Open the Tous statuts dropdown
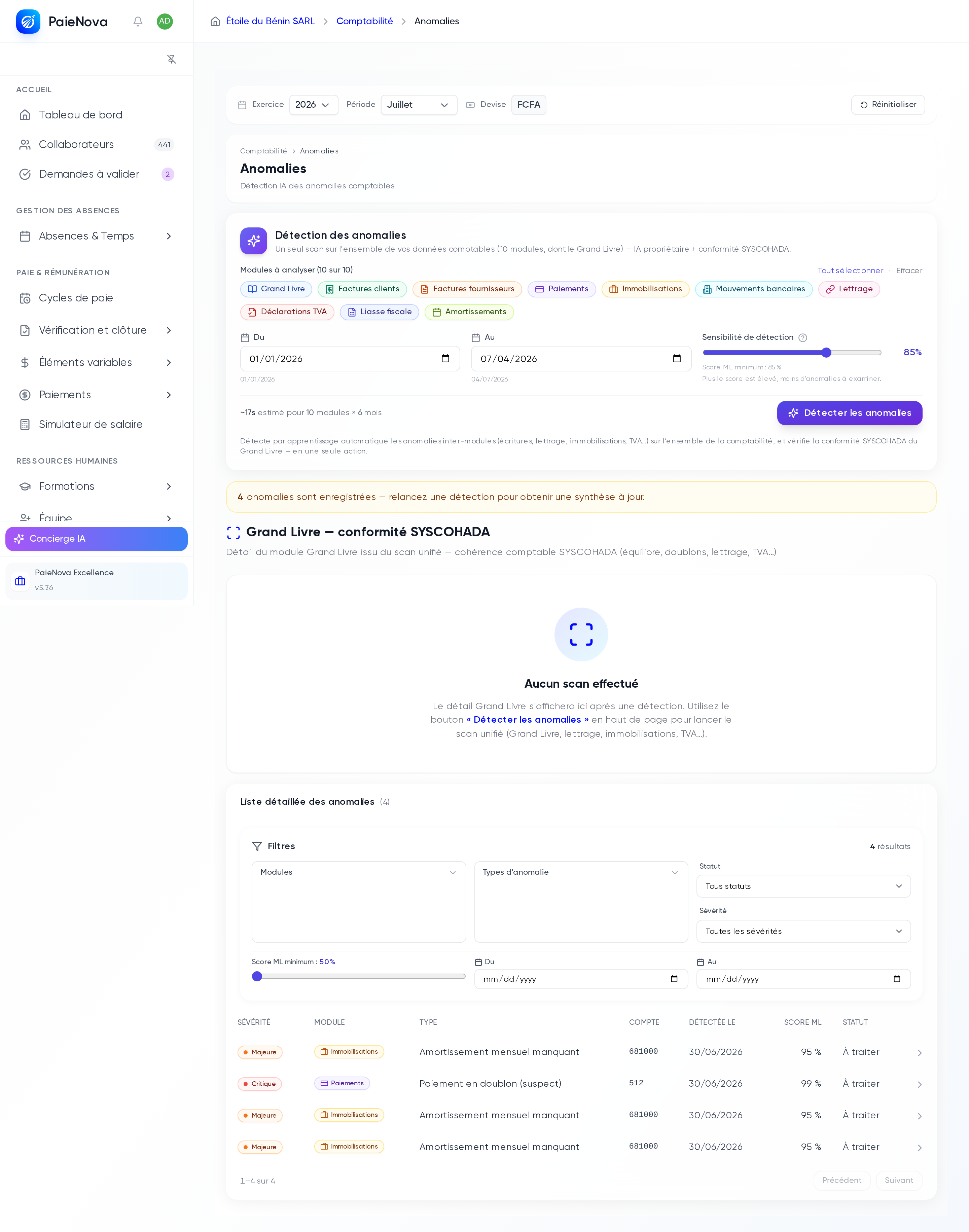 tap(803, 886)
